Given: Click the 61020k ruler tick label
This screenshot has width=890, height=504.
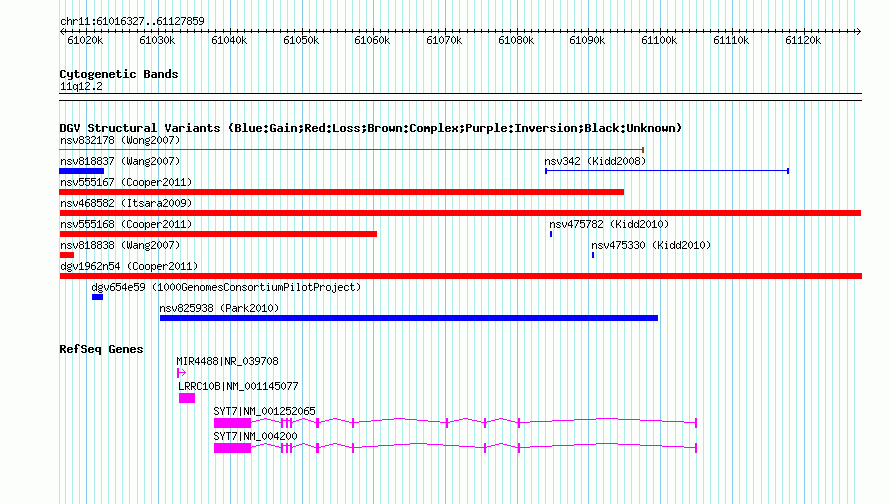Looking at the screenshot, I should 85,40.
